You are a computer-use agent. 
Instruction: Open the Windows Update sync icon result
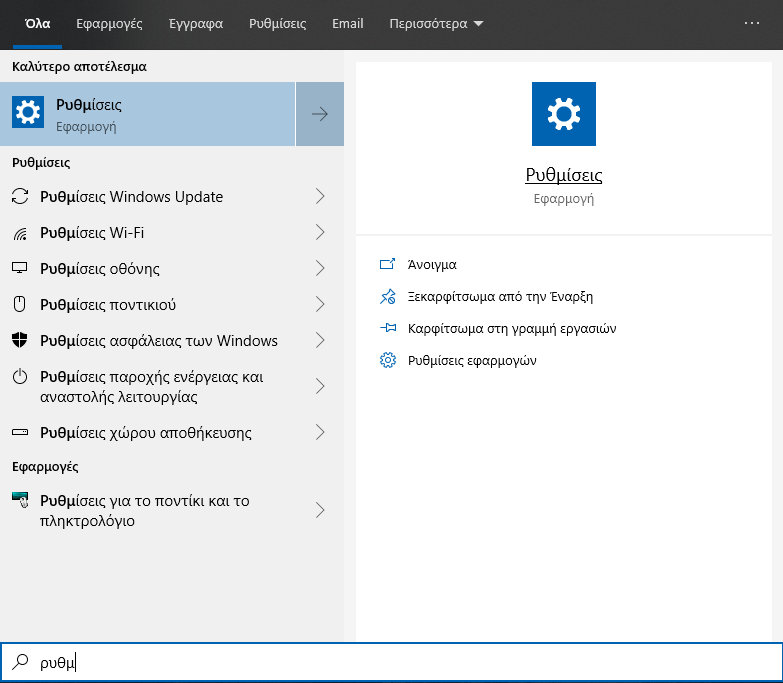click(x=20, y=196)
